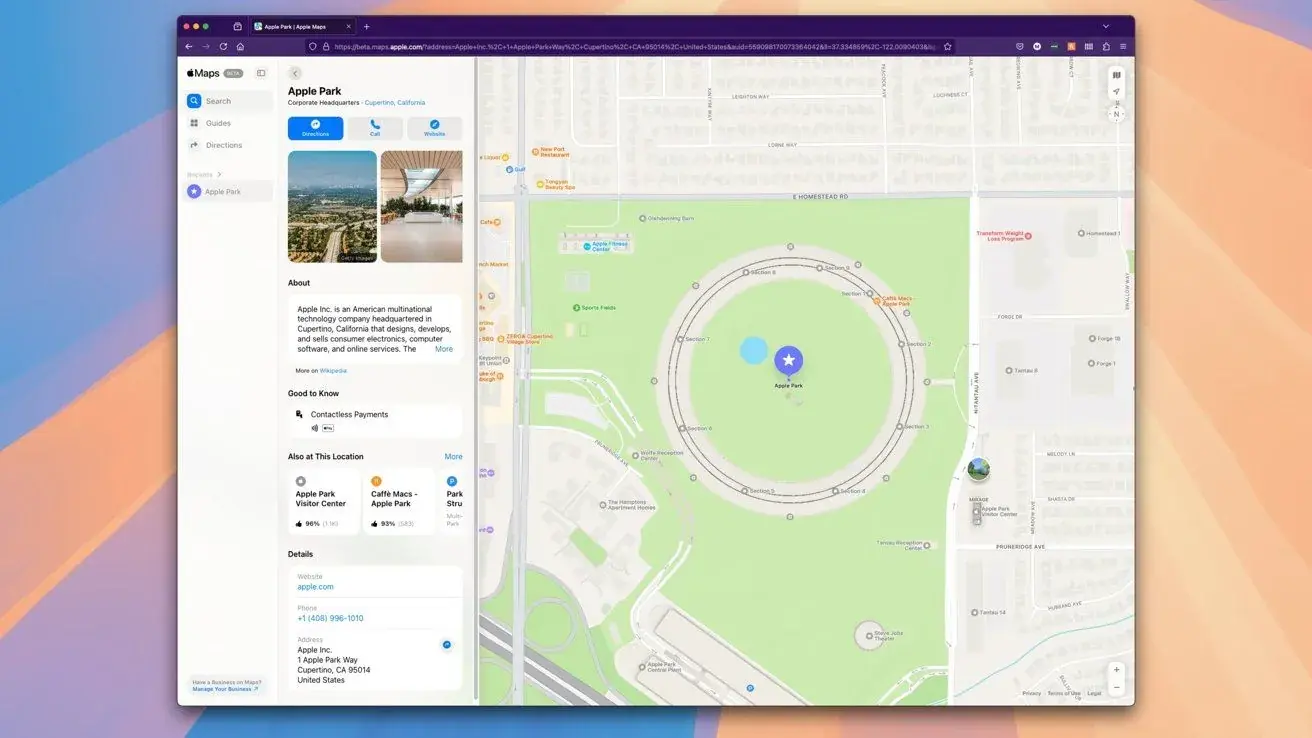This screenshot has width=1312, height=738.
Task: Open the browser tab list dropdown arrow
Action: (x=1106, y=26)
